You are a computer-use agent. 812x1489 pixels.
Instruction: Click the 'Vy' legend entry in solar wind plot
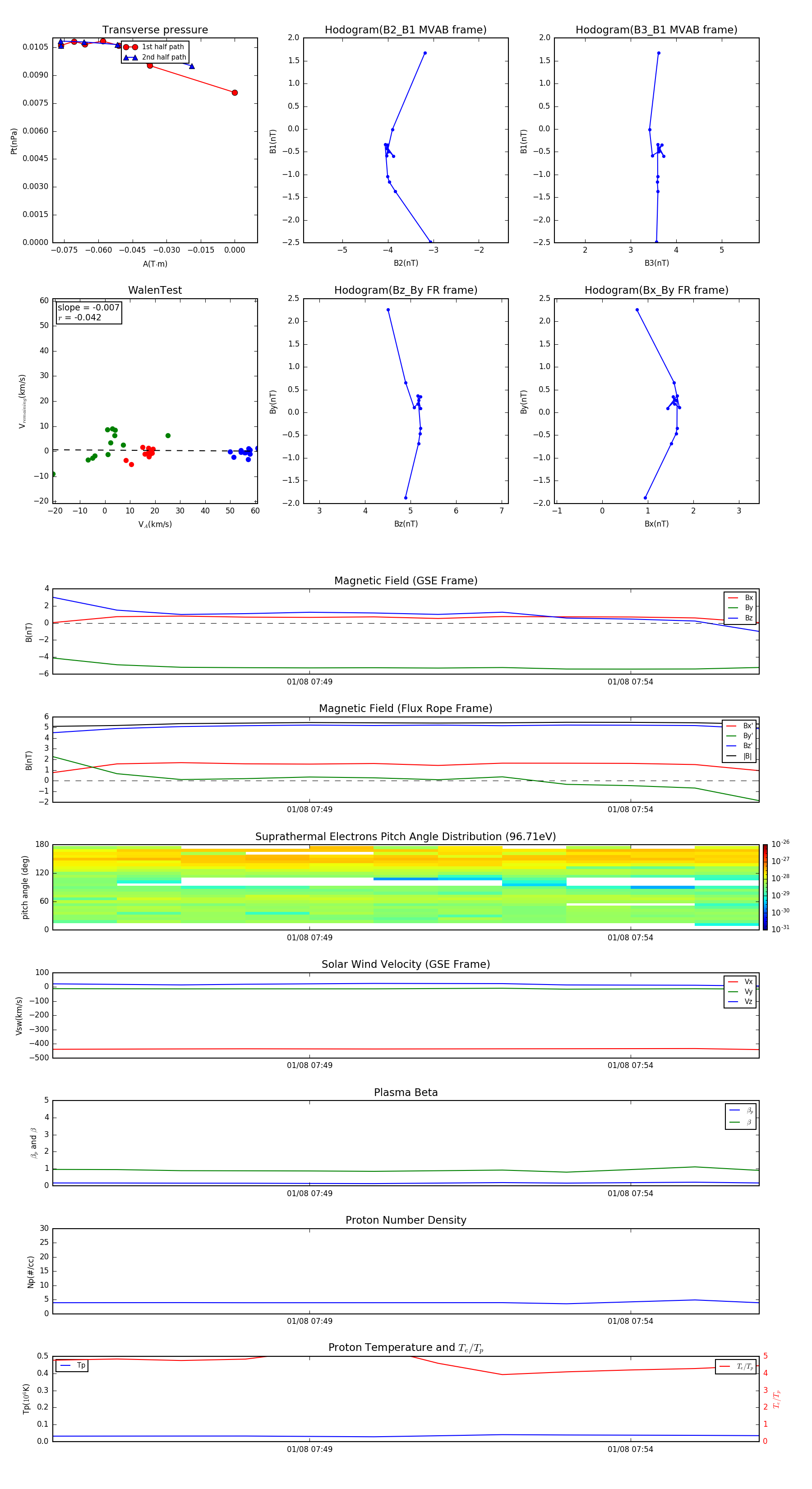tap(740, 991)
